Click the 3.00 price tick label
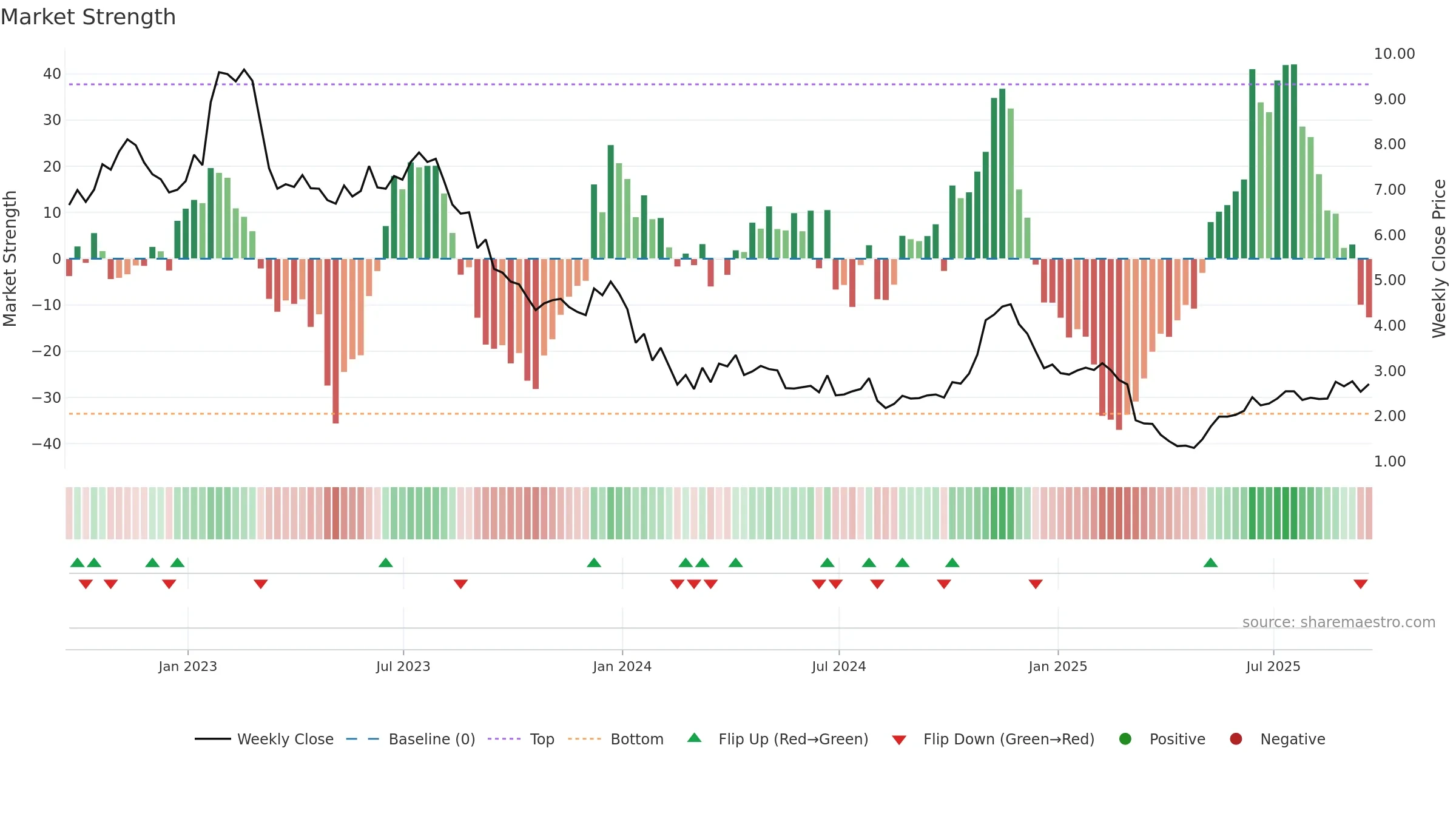Viewport: 1456px width, 819px height. coord(1389,371)
